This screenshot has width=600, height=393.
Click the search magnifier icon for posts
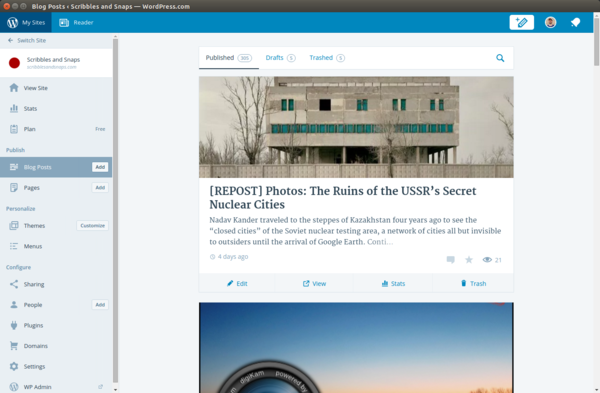(500, 58)
